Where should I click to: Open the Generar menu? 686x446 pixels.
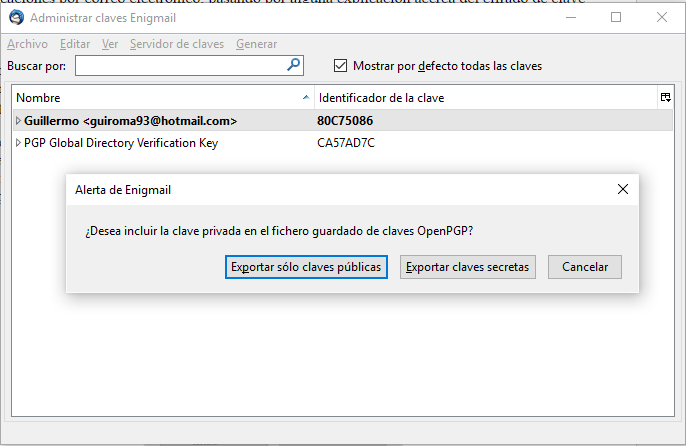pos(257,44)
